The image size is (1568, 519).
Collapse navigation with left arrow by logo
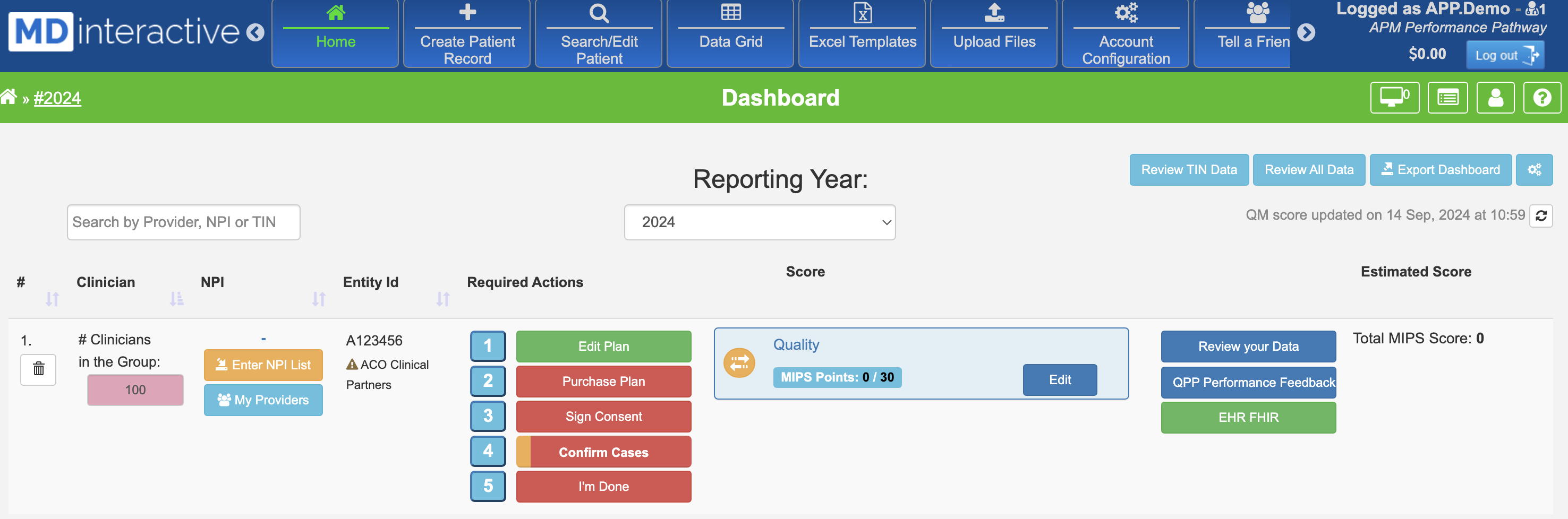pos(255,32)
